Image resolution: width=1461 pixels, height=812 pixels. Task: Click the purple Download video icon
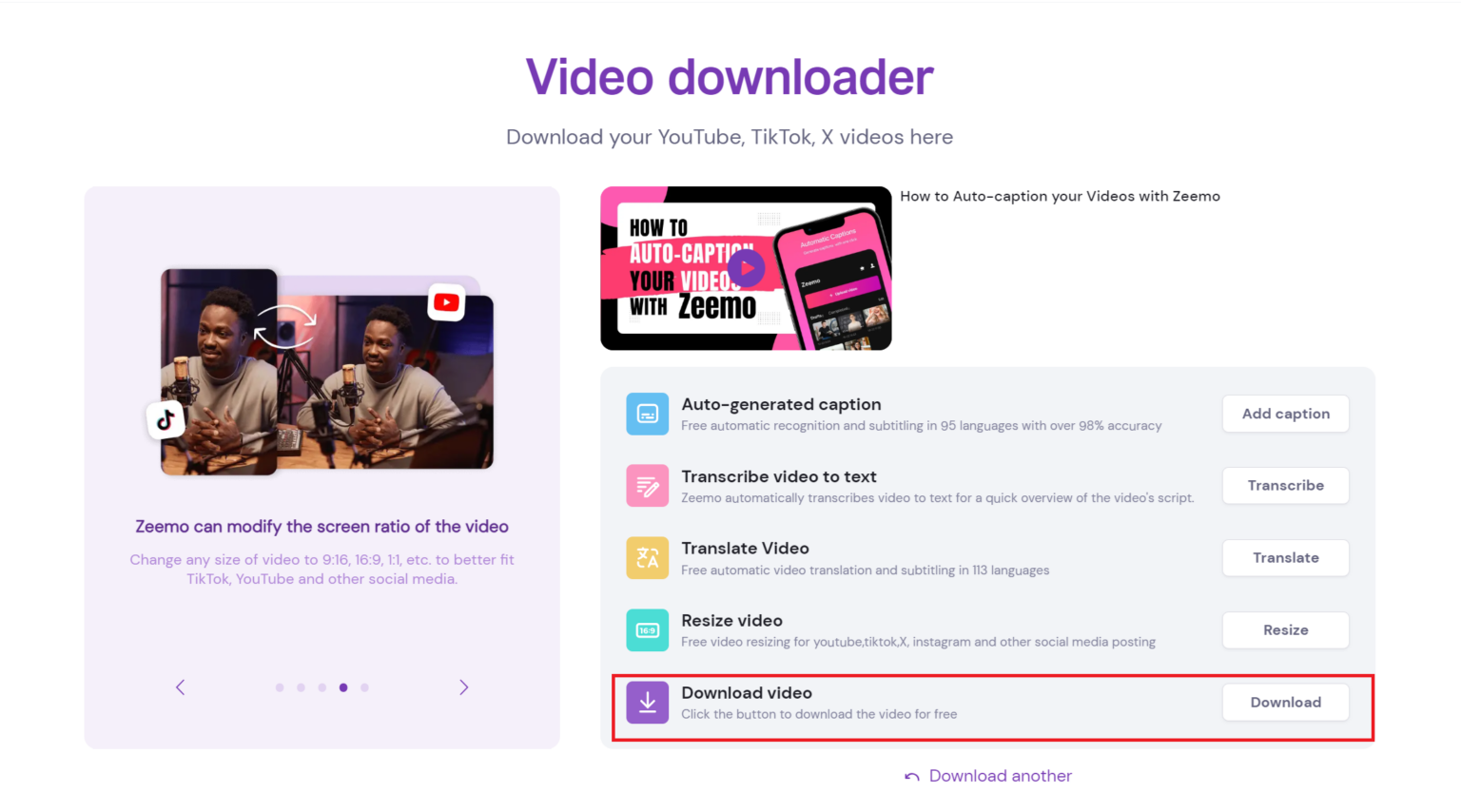pyautogui.click(x=648, y=702)
